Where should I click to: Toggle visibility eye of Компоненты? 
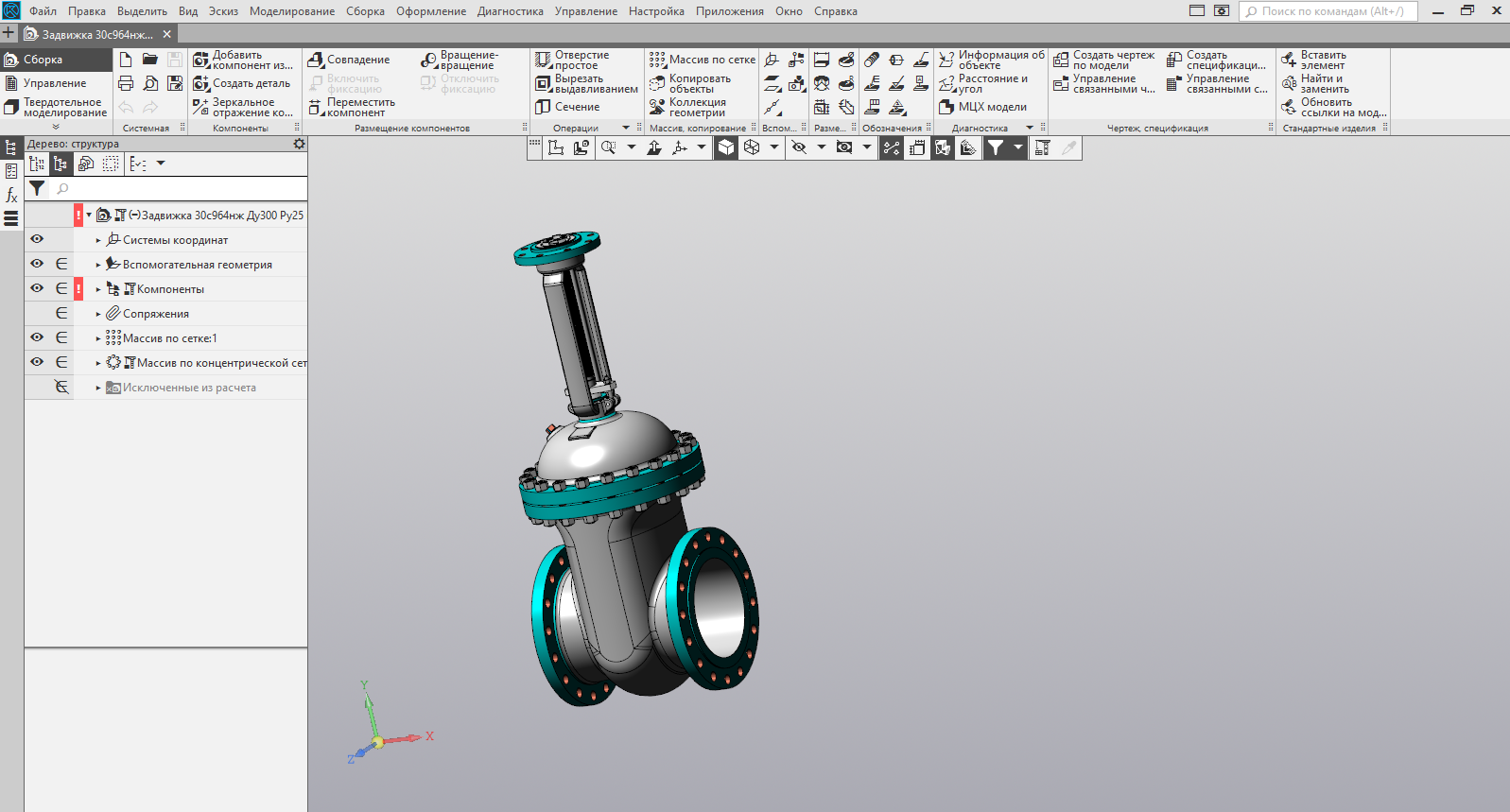point(37,288)
